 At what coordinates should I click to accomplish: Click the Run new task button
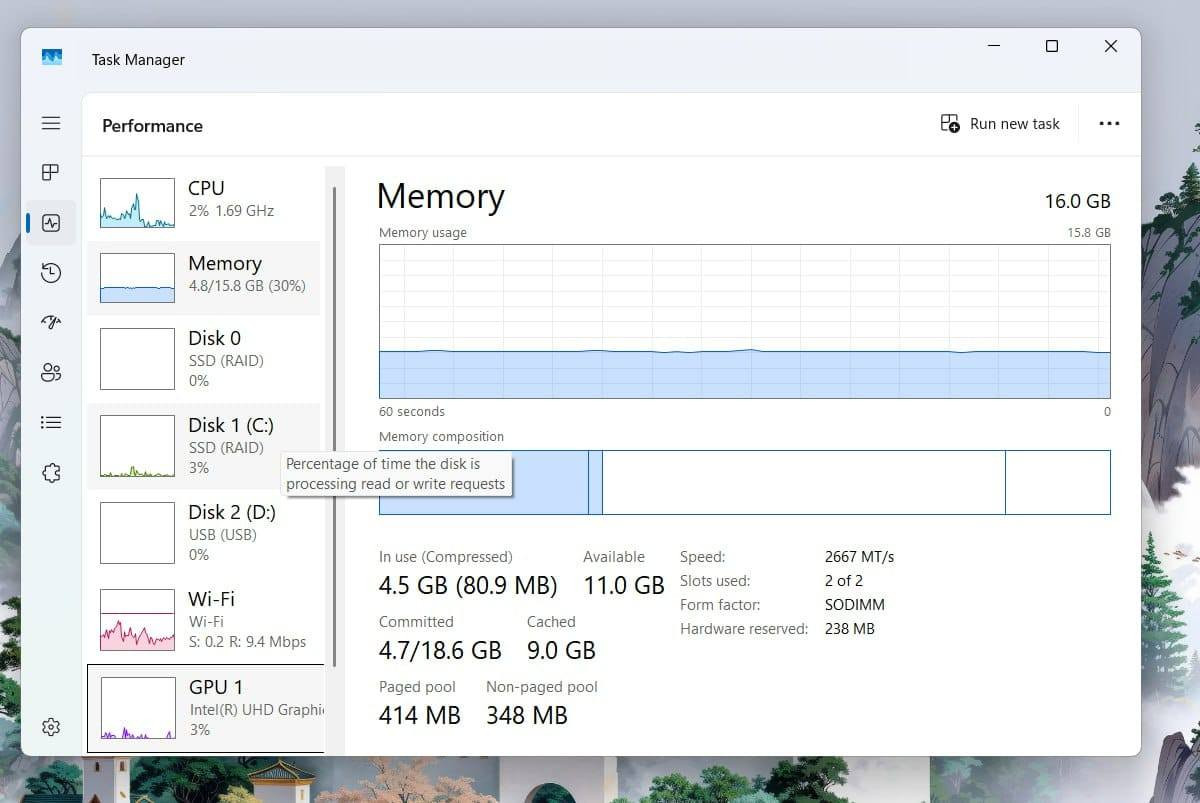click(1000, 123)
